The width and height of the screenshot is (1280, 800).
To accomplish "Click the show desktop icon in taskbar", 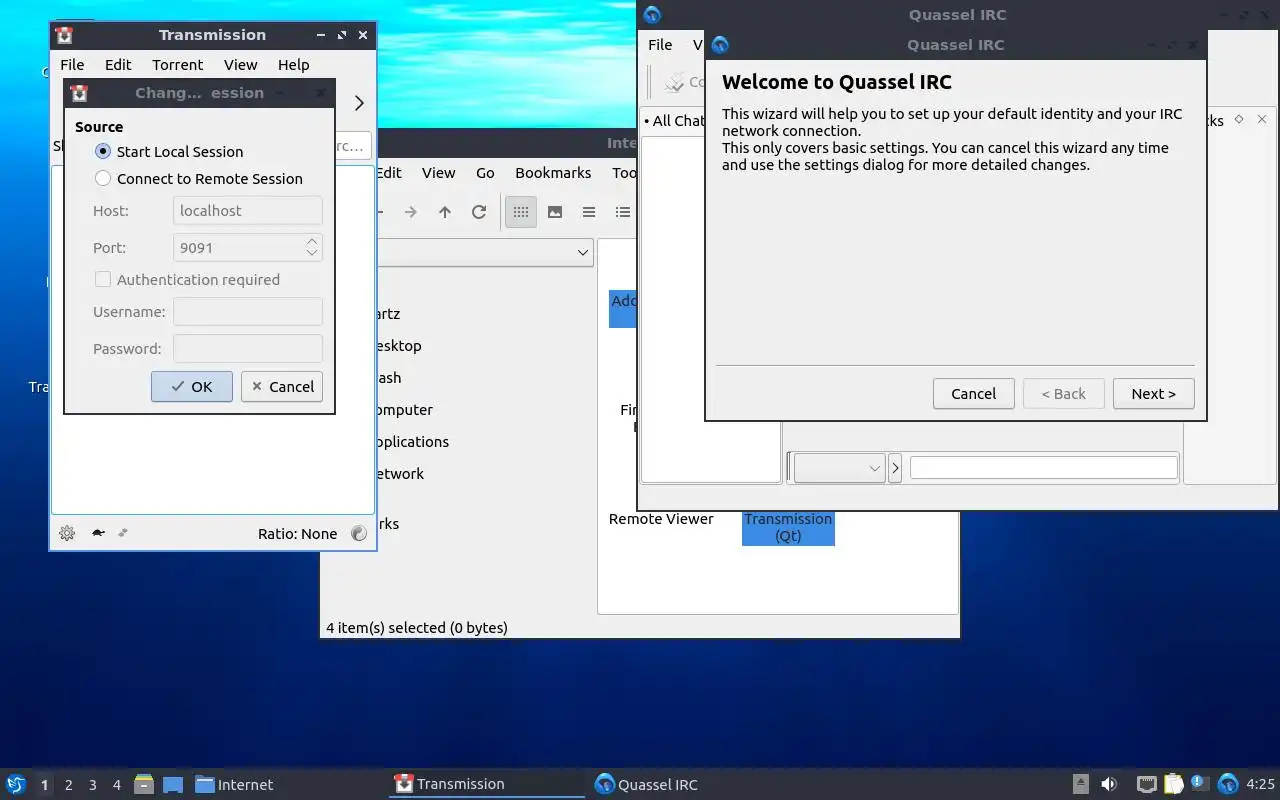I will coord(173,784).
